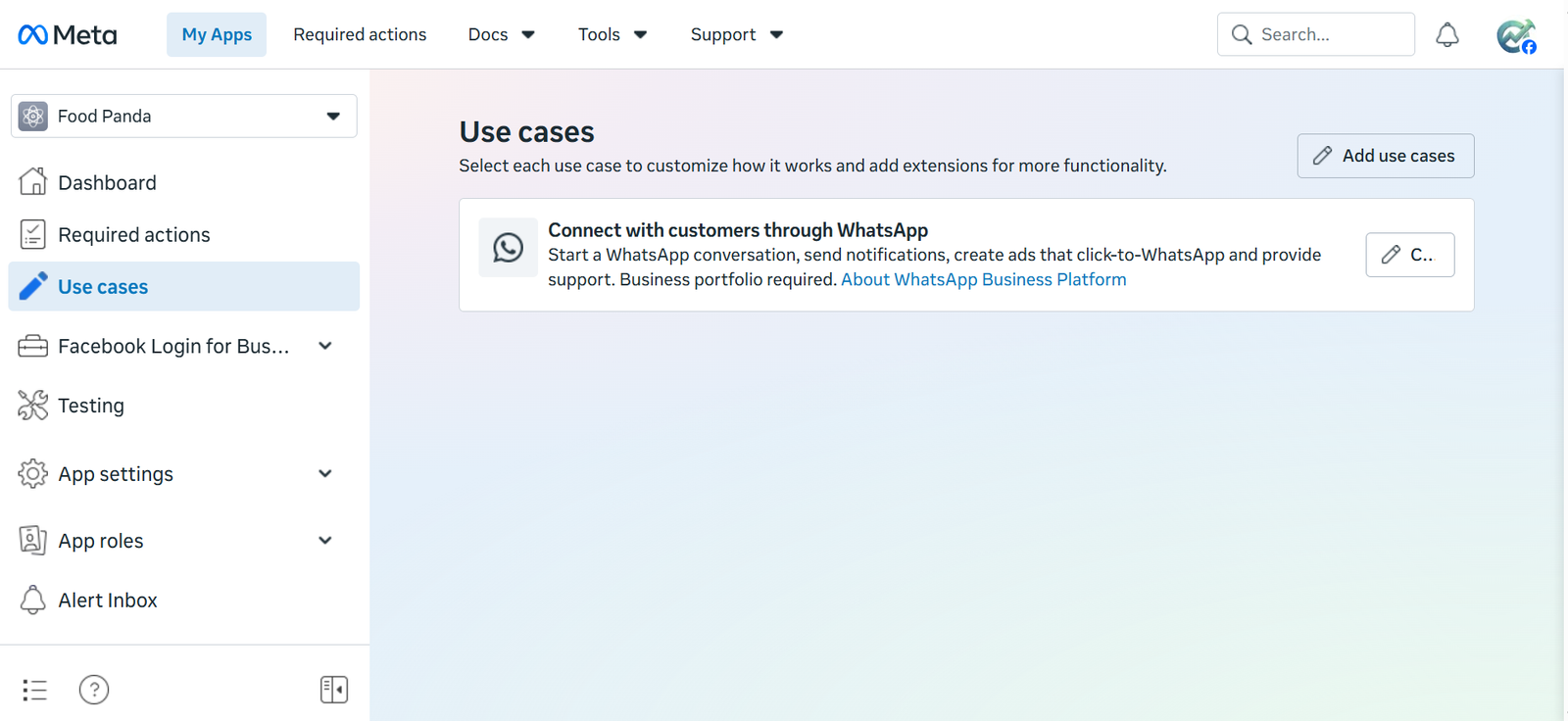1568x721 pixels.
Task: Expand the Support menu arrow
Action: pyautogui.click(x=776, y=35)
